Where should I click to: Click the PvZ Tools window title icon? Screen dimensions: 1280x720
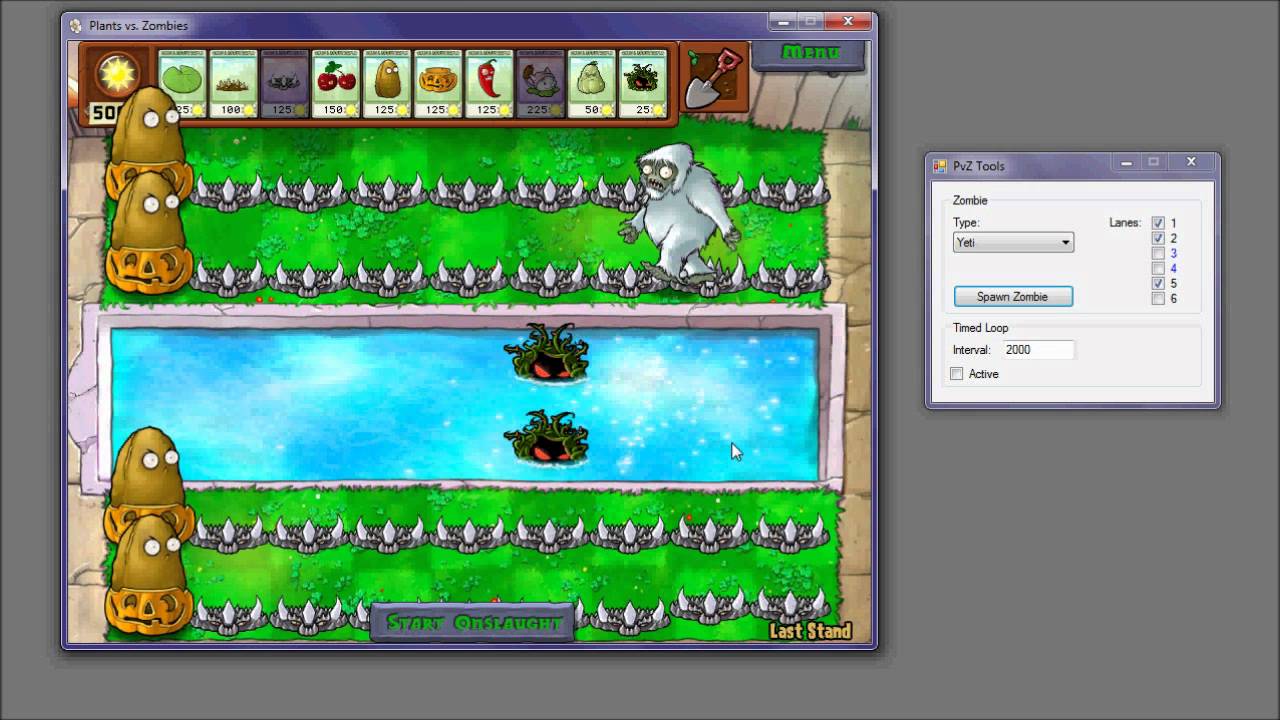pos(939,166)
